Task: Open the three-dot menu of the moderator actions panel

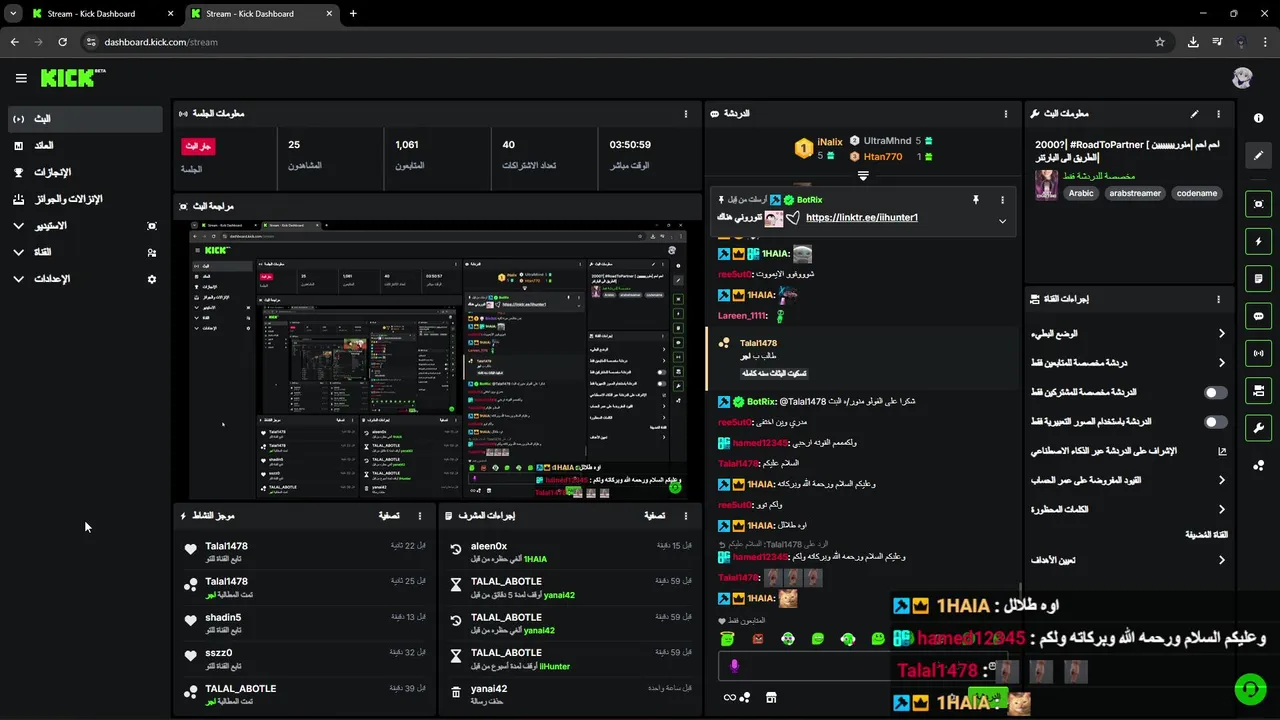Action: tap(686, 516)
